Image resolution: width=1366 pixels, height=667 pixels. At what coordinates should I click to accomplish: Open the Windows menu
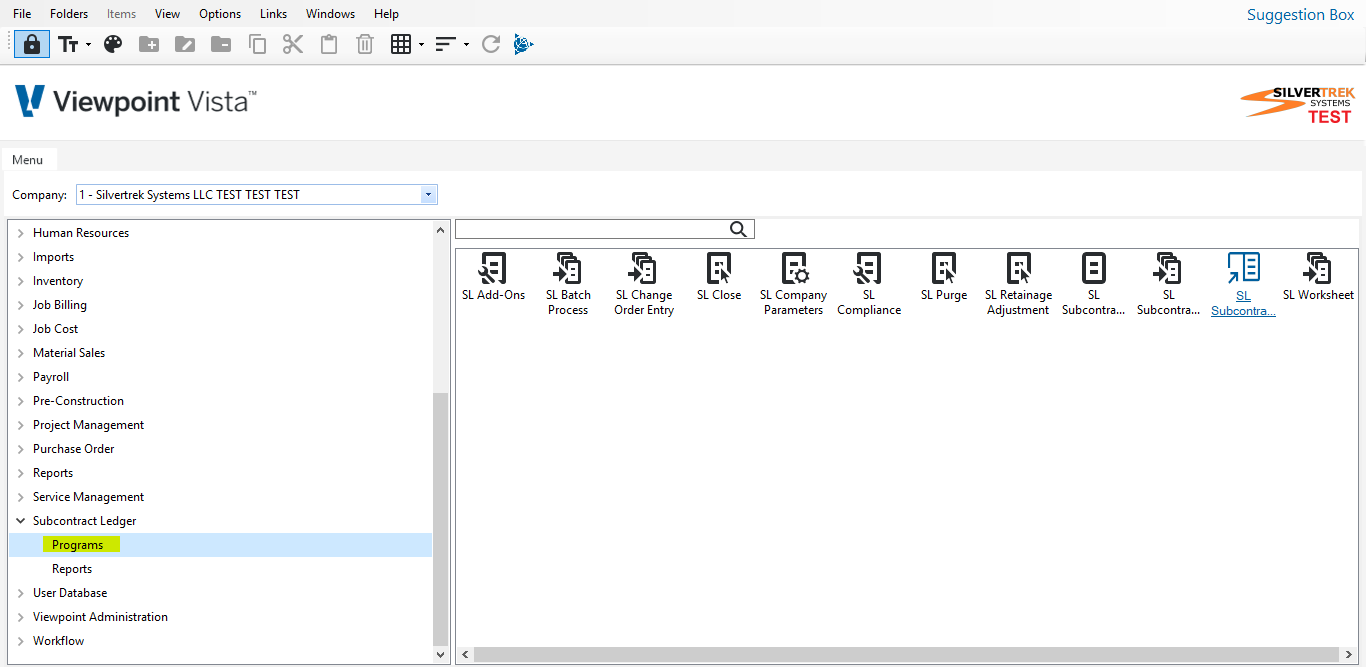coord(330,14)
